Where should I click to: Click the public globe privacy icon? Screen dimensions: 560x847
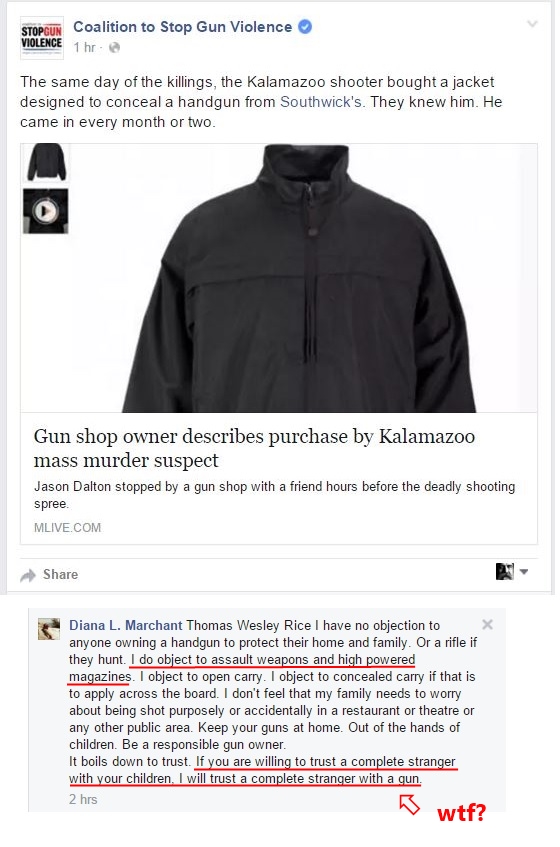114,48
